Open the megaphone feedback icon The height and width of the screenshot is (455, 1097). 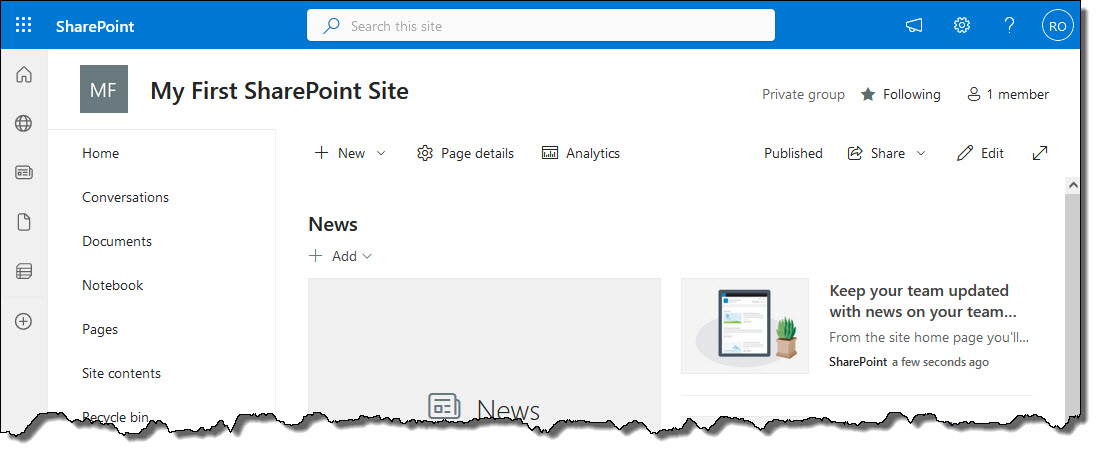click(x=914, y=26)
